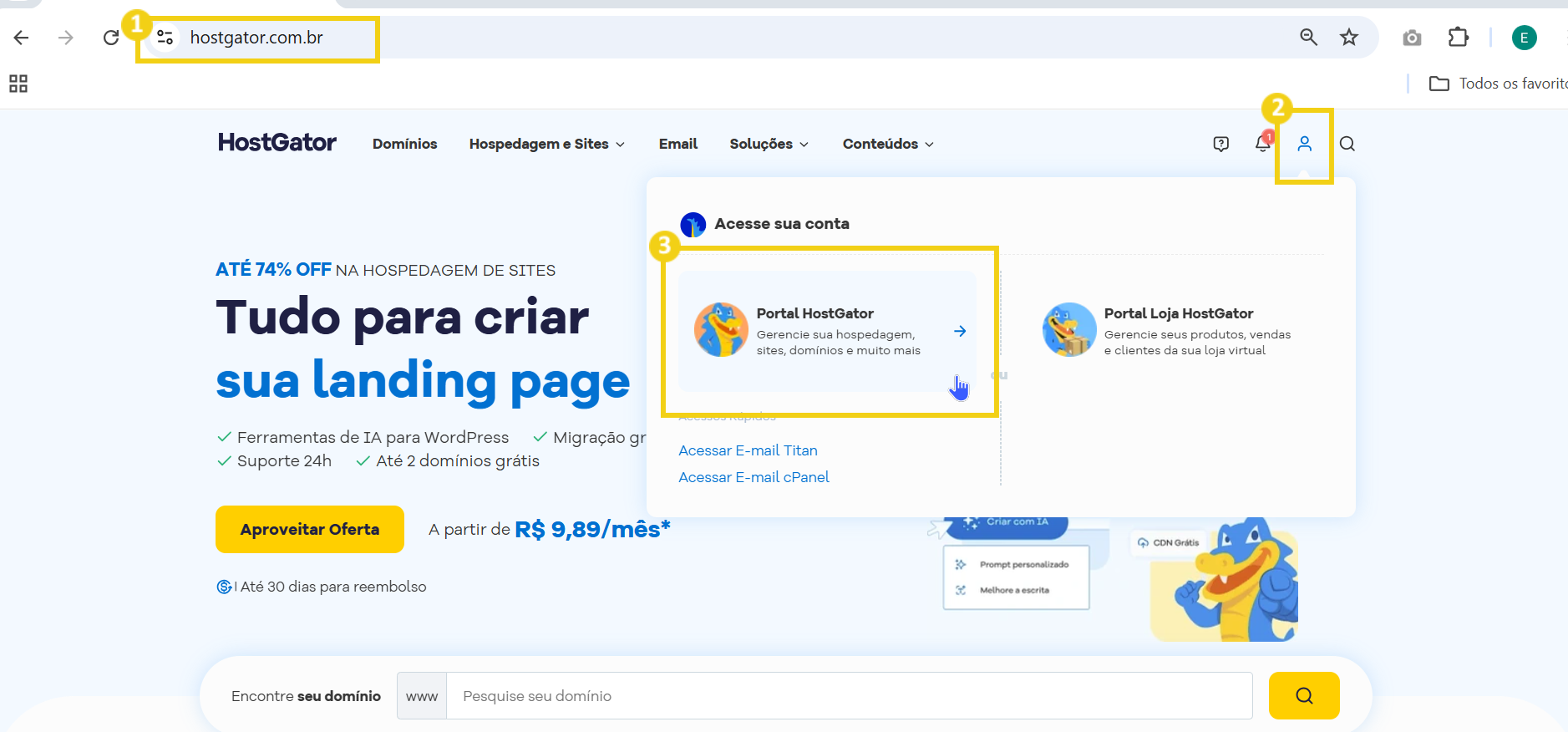Open the help chat question icon

click(1221, 144)
